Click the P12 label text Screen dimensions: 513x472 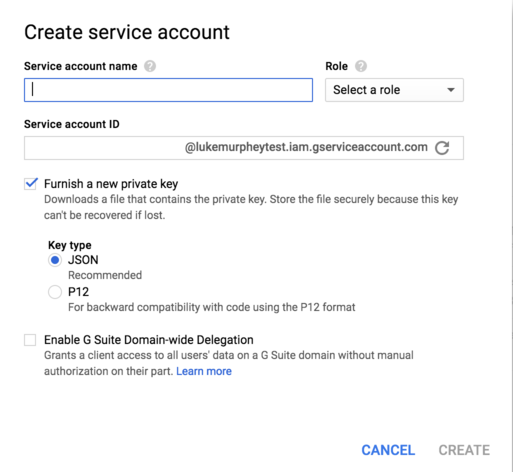(78, 292)
